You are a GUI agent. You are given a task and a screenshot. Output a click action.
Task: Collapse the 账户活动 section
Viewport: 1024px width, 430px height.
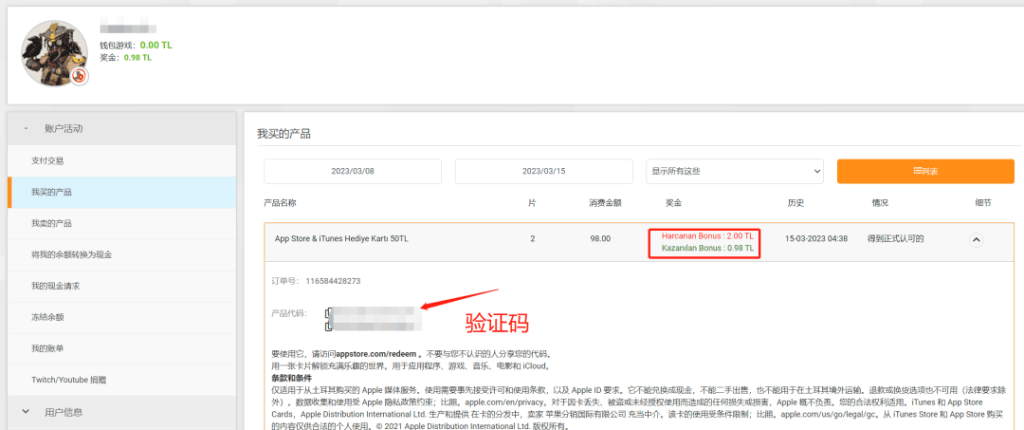point(121,129)
